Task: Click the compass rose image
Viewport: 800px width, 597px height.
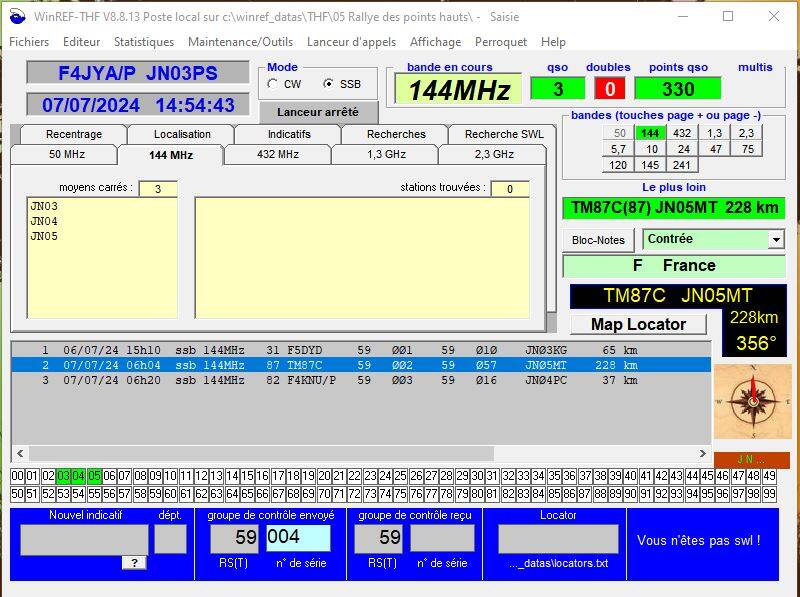Action: (x=752, y=399)
